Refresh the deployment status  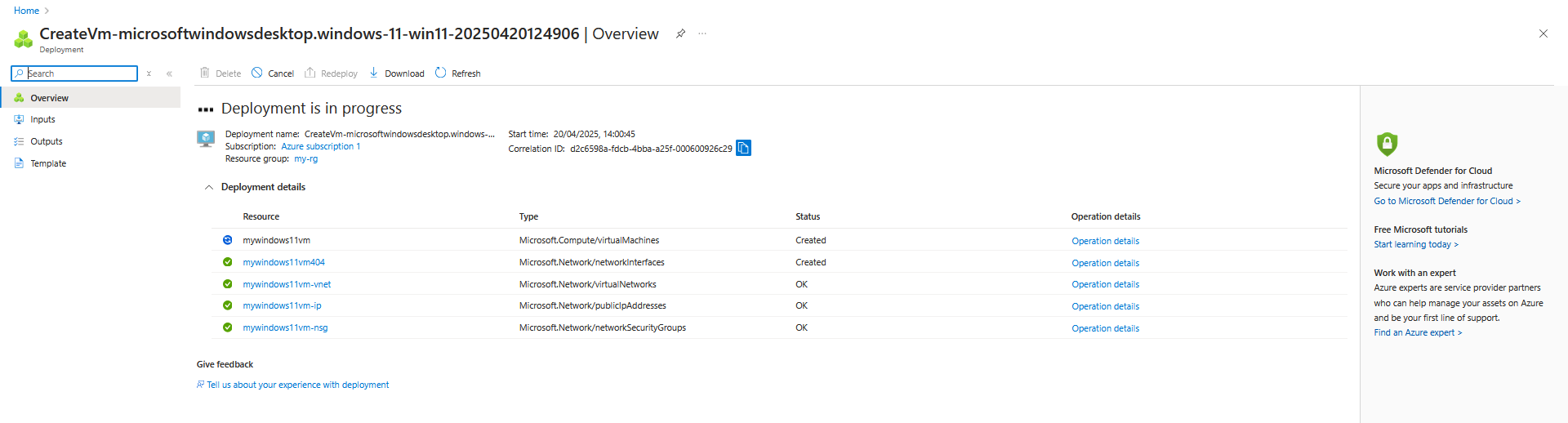click(x=458, y=73)
